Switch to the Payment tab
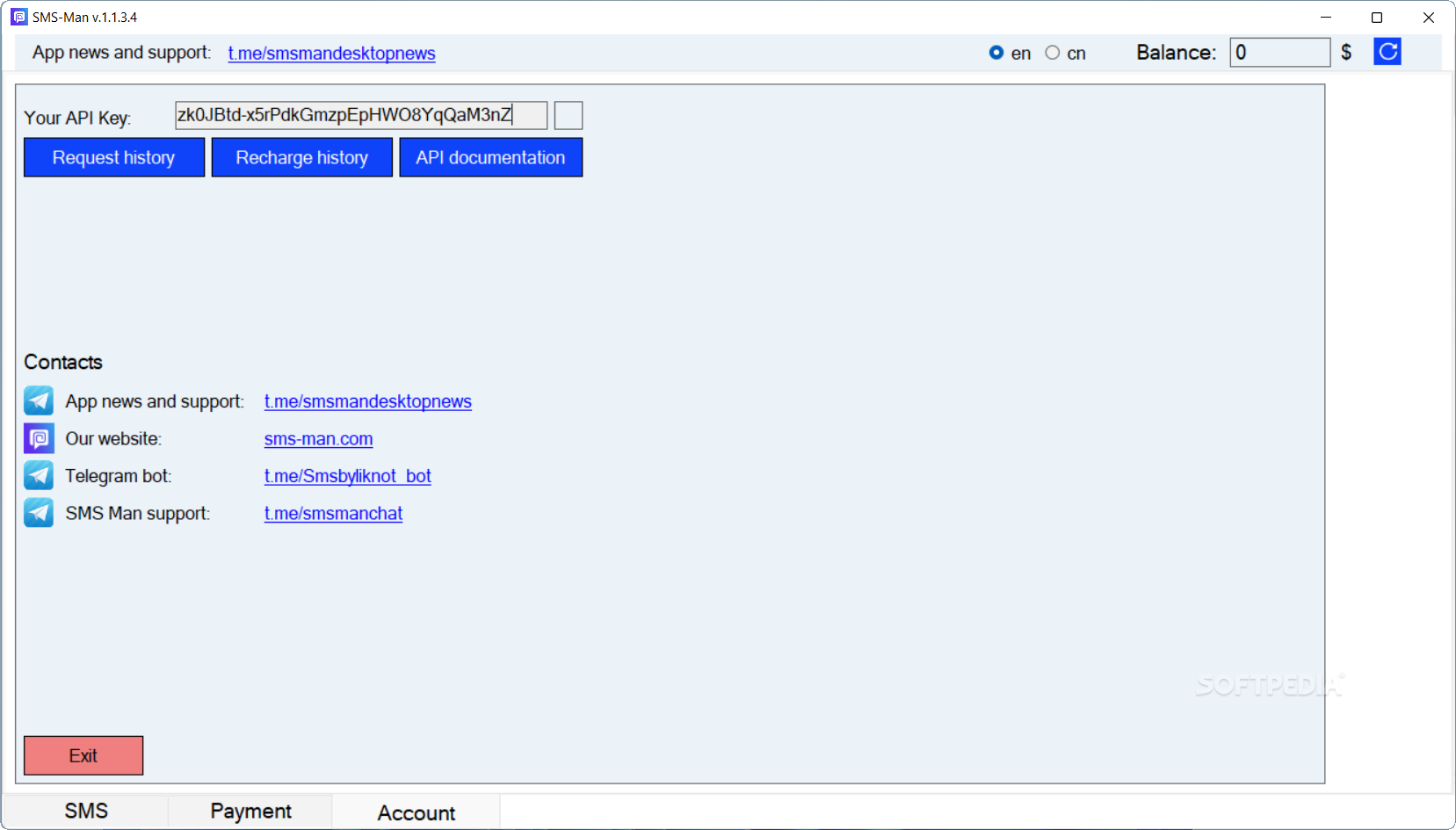 pos(250,811)
